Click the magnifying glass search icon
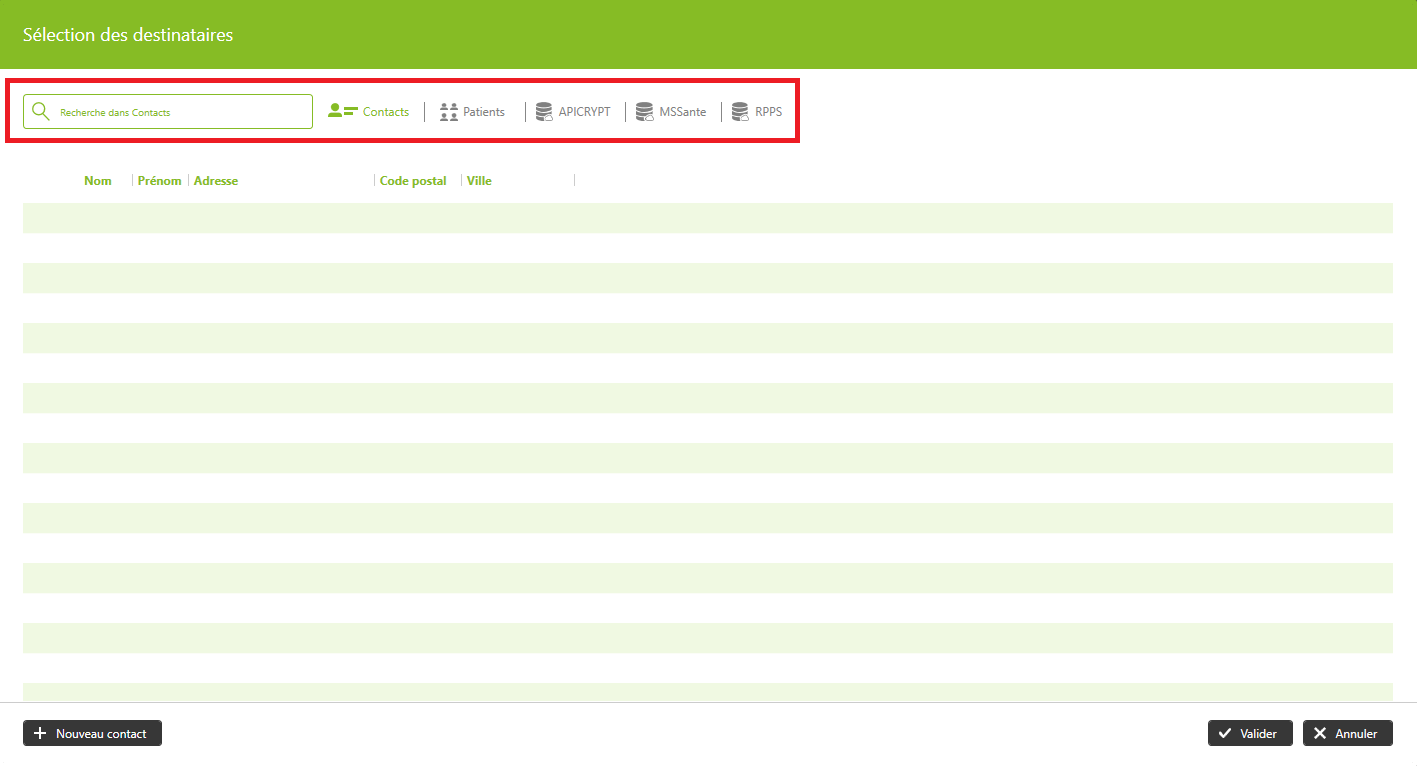The width and height of the screenshot is (1417, 766). point(41,112)
